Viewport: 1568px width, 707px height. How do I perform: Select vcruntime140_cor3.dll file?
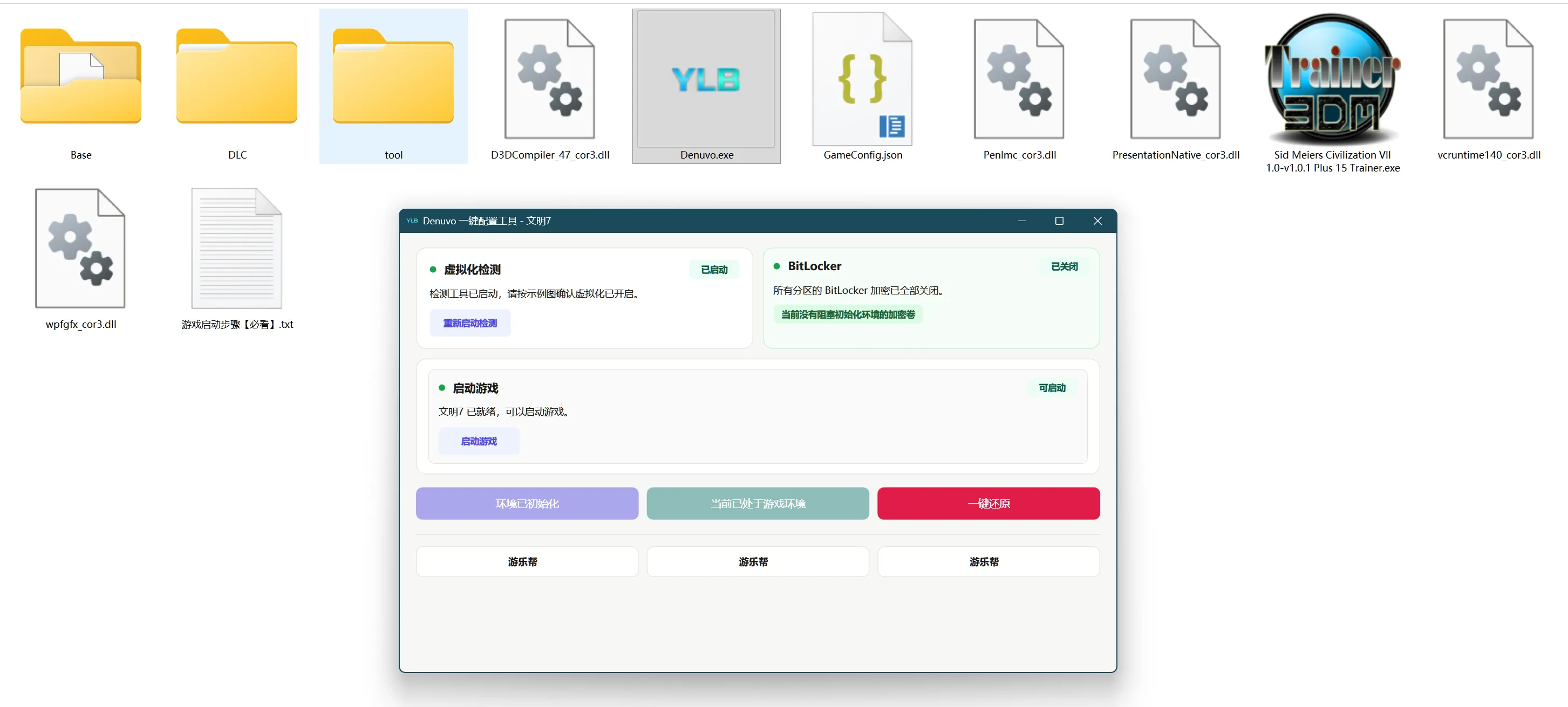1488,79
